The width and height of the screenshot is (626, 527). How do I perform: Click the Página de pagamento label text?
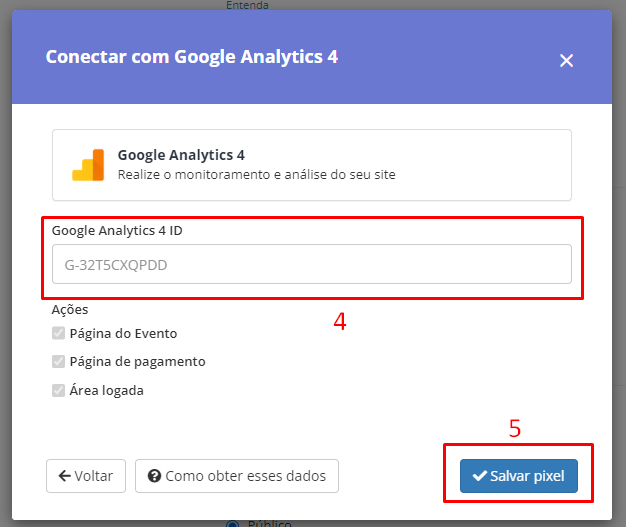(137, 362)
